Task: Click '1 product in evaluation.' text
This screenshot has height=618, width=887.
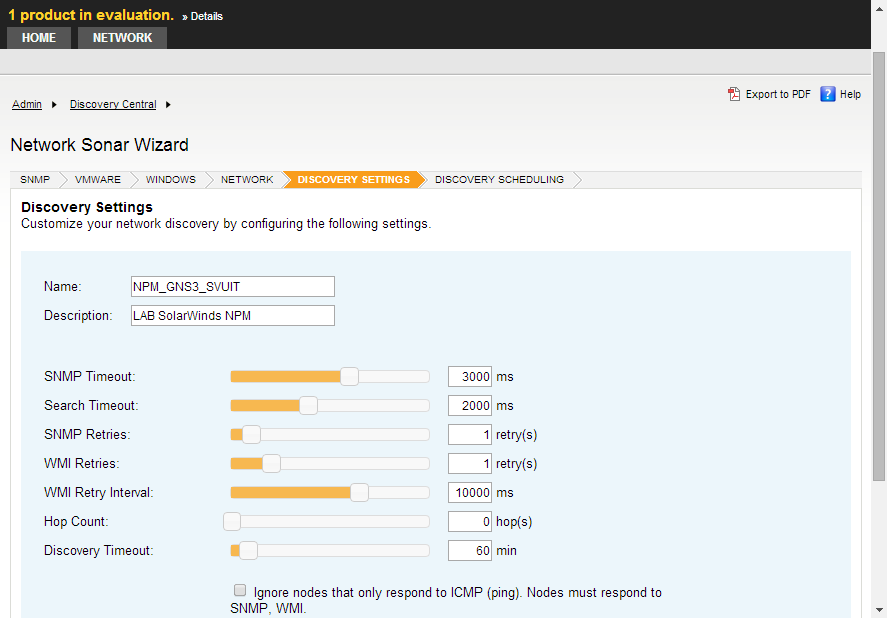Action: point(91,15)
